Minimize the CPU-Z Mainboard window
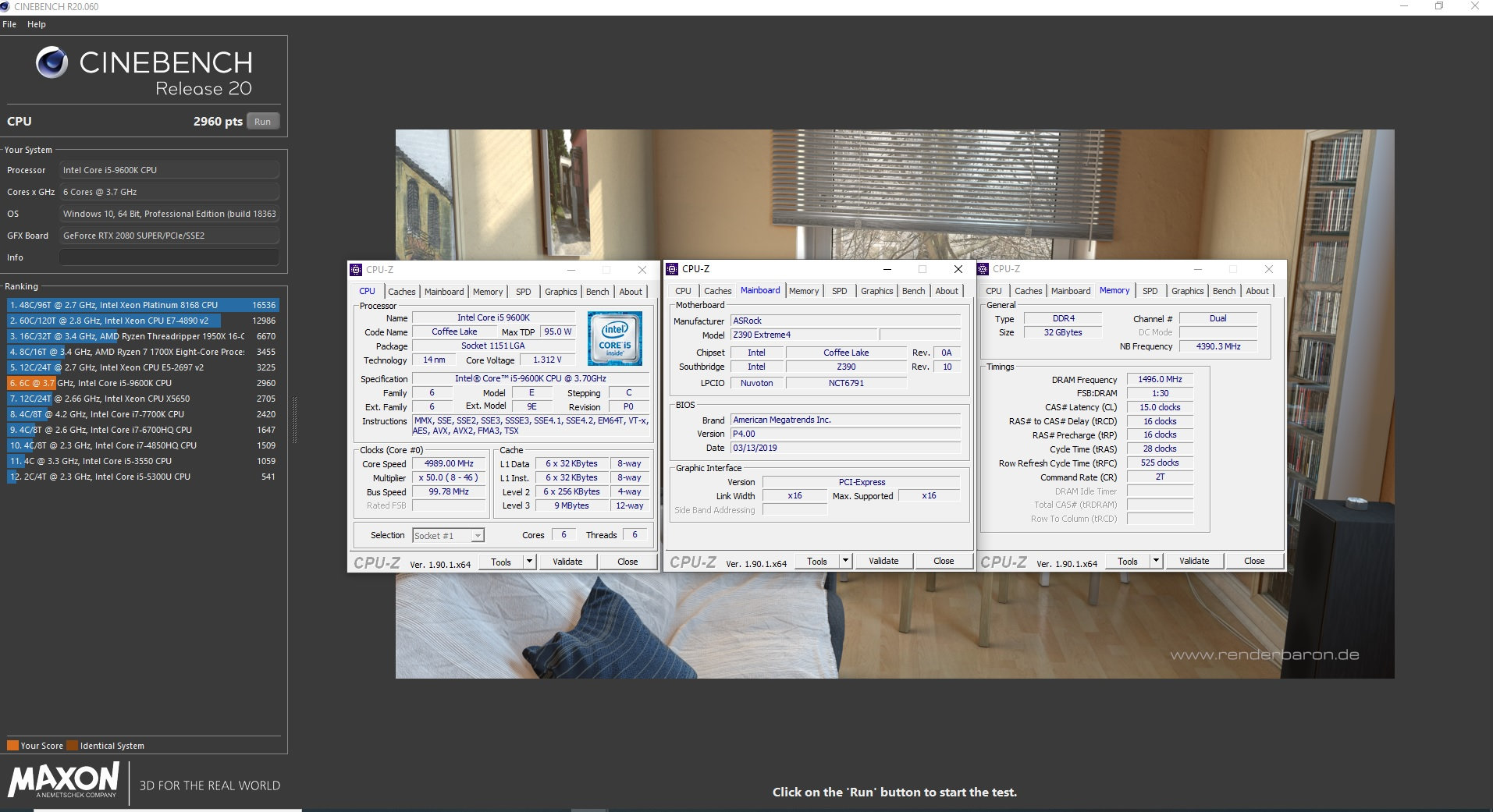 point(887,269)
